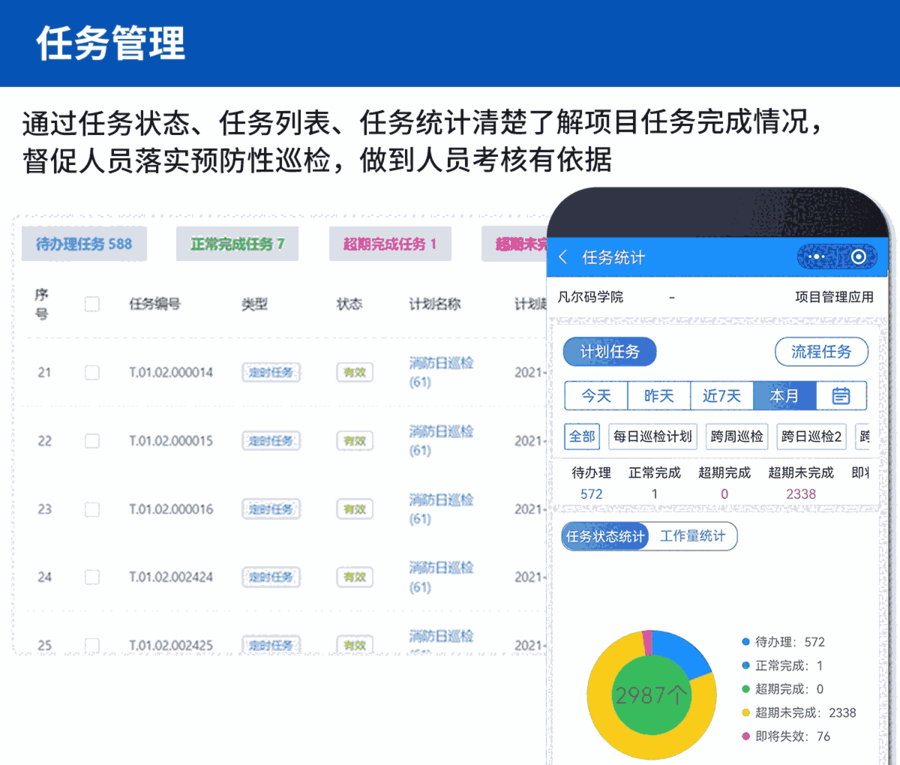Click the 有效 status badge in row 24

pyautogui.click(x=353, y=577)
